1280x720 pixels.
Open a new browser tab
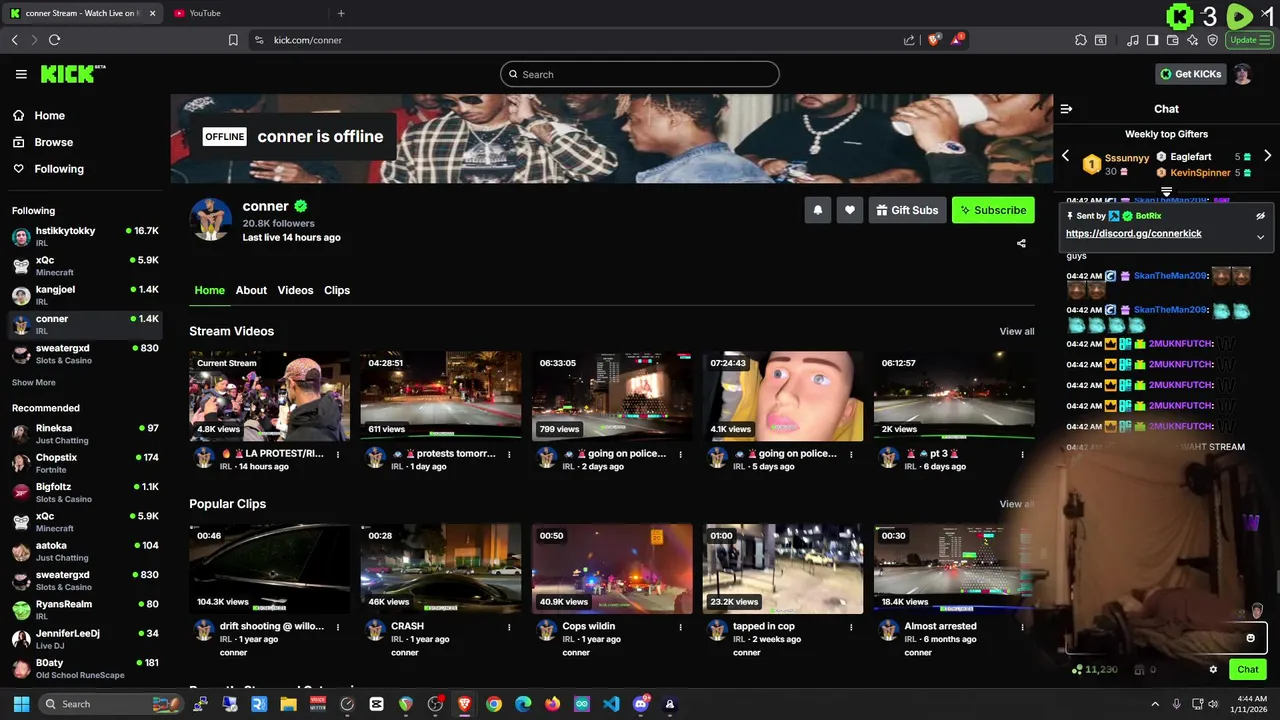tap(341, 13)
